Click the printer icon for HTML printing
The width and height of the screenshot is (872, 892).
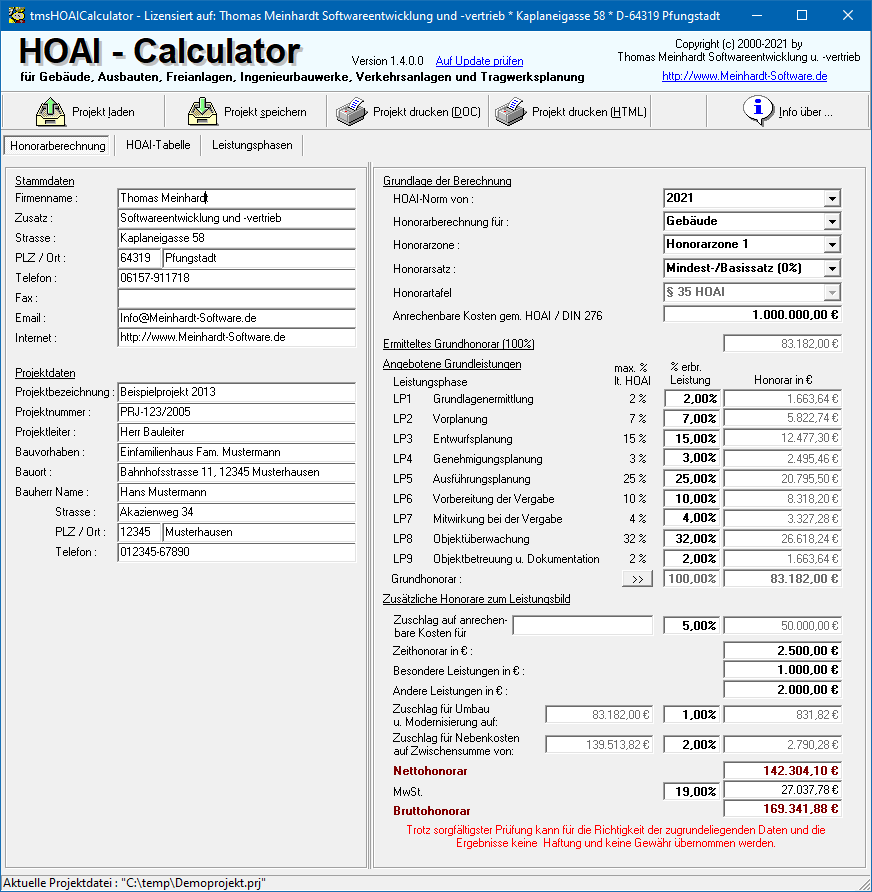click(510, 111)
